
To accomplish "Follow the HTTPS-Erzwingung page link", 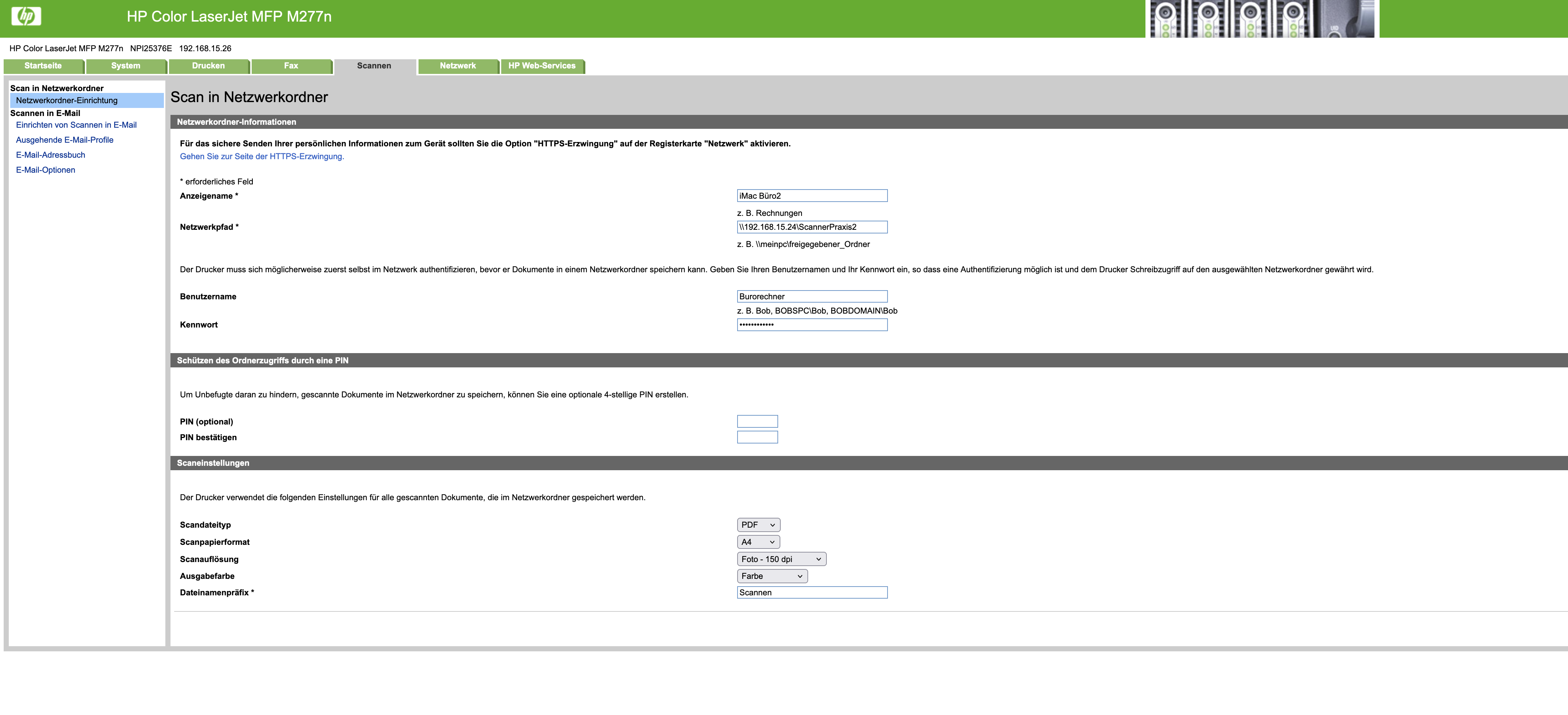I will click(262, 157).
